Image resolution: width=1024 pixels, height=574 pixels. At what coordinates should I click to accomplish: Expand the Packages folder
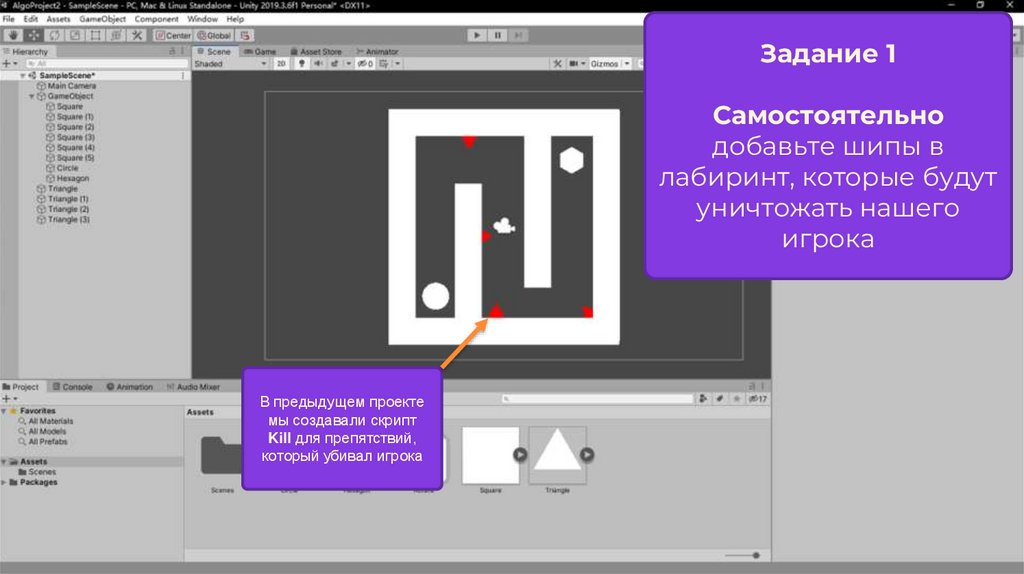(x=4, y=483)
